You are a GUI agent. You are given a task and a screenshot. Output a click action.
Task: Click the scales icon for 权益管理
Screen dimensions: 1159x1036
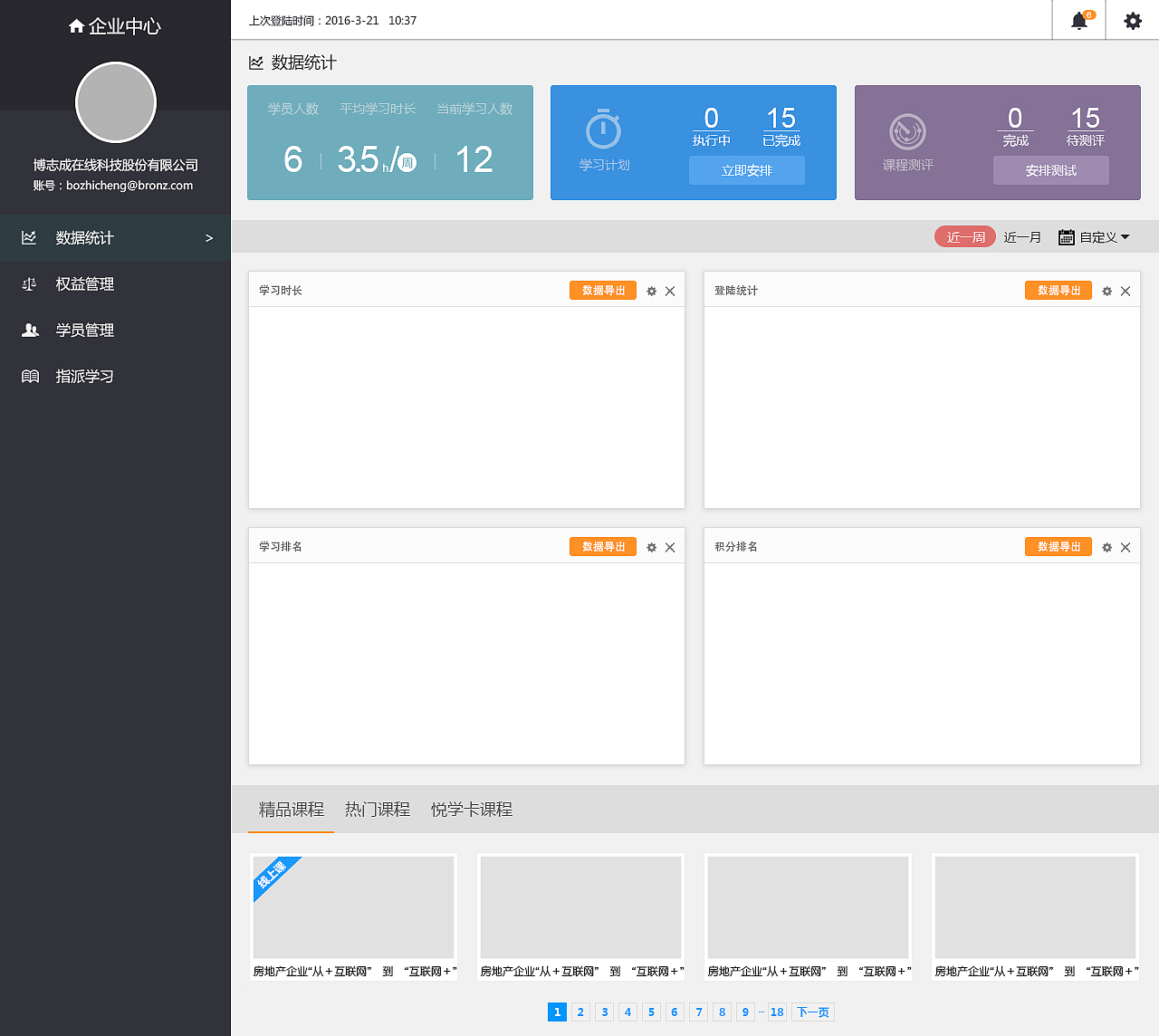29,283
